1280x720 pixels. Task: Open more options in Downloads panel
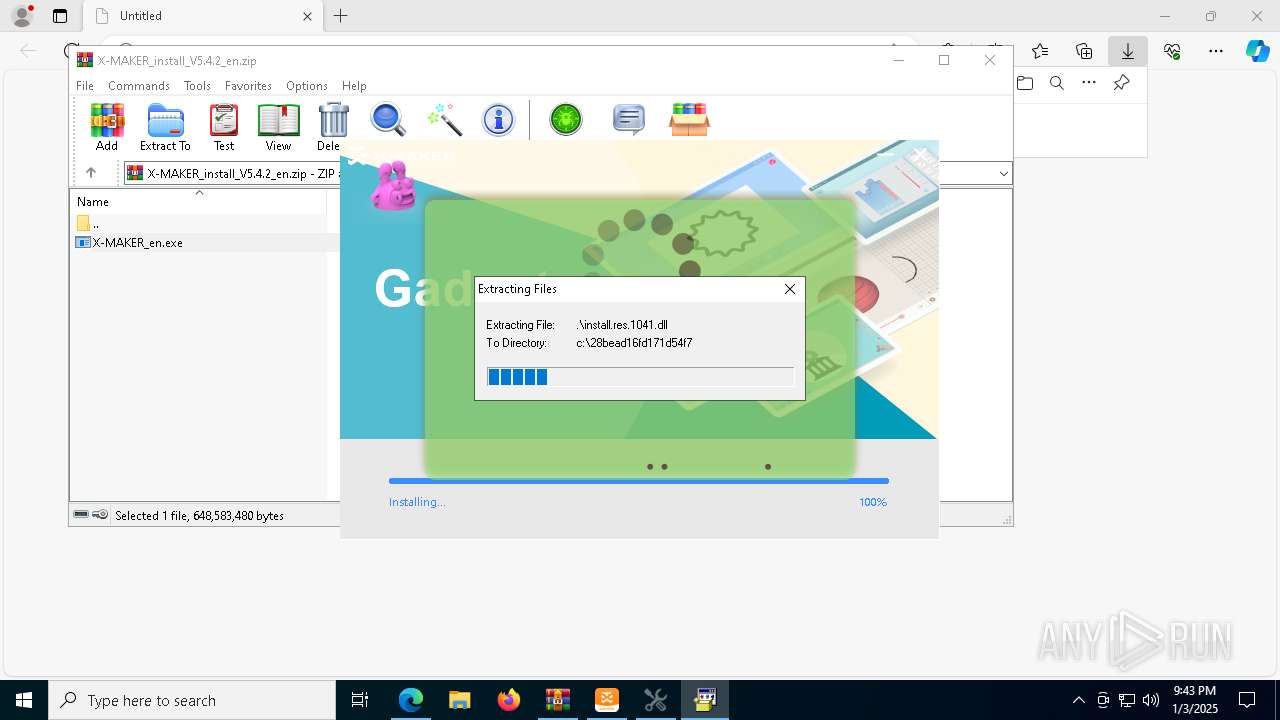pos(1089,83)
